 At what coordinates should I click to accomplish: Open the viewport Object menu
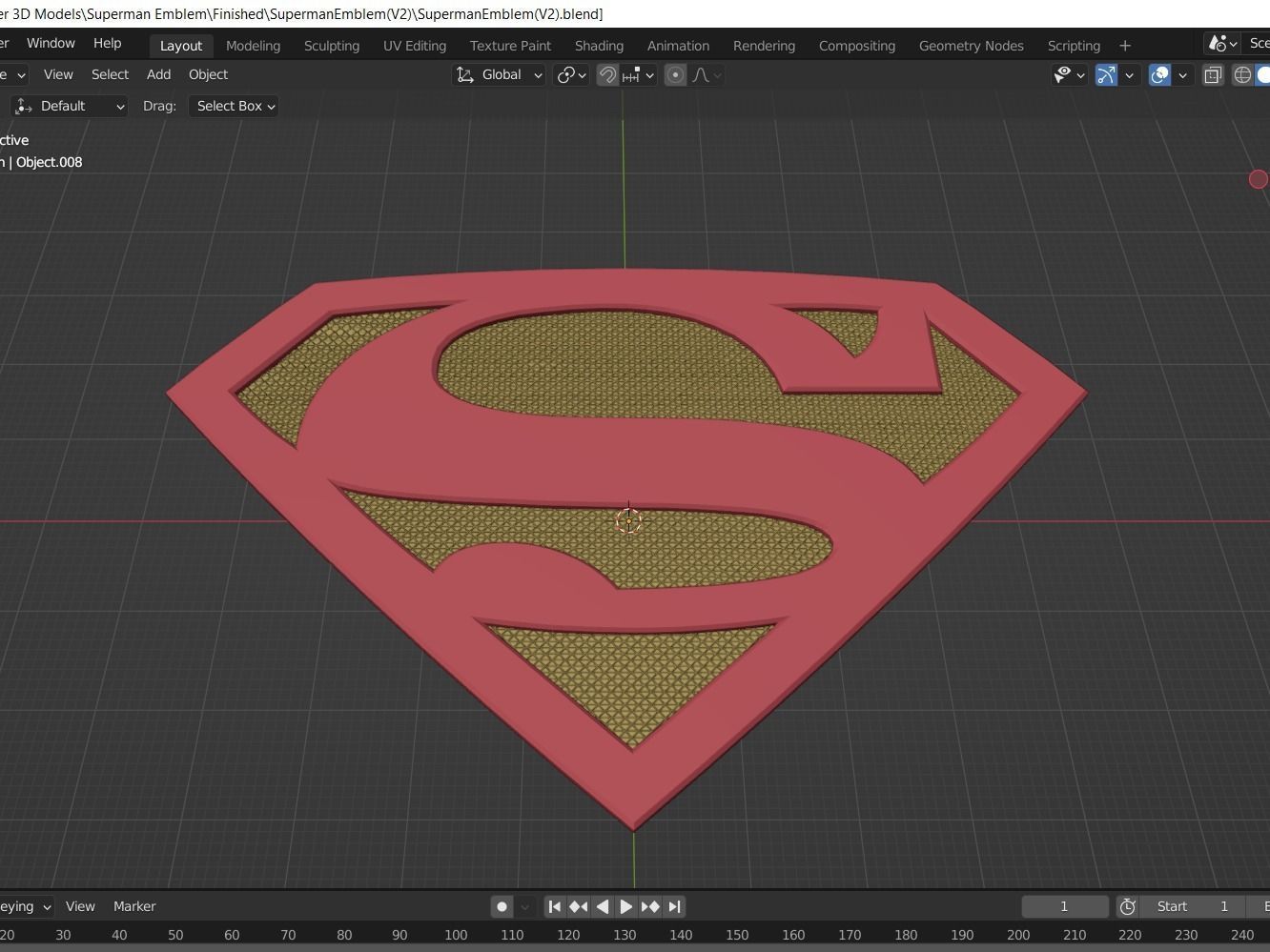208,74
